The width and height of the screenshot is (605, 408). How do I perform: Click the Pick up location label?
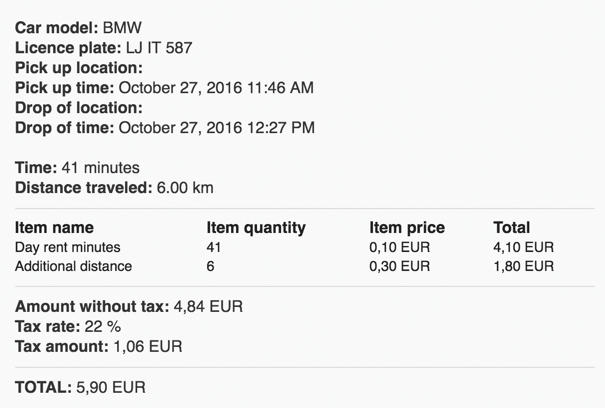[79, 68]
